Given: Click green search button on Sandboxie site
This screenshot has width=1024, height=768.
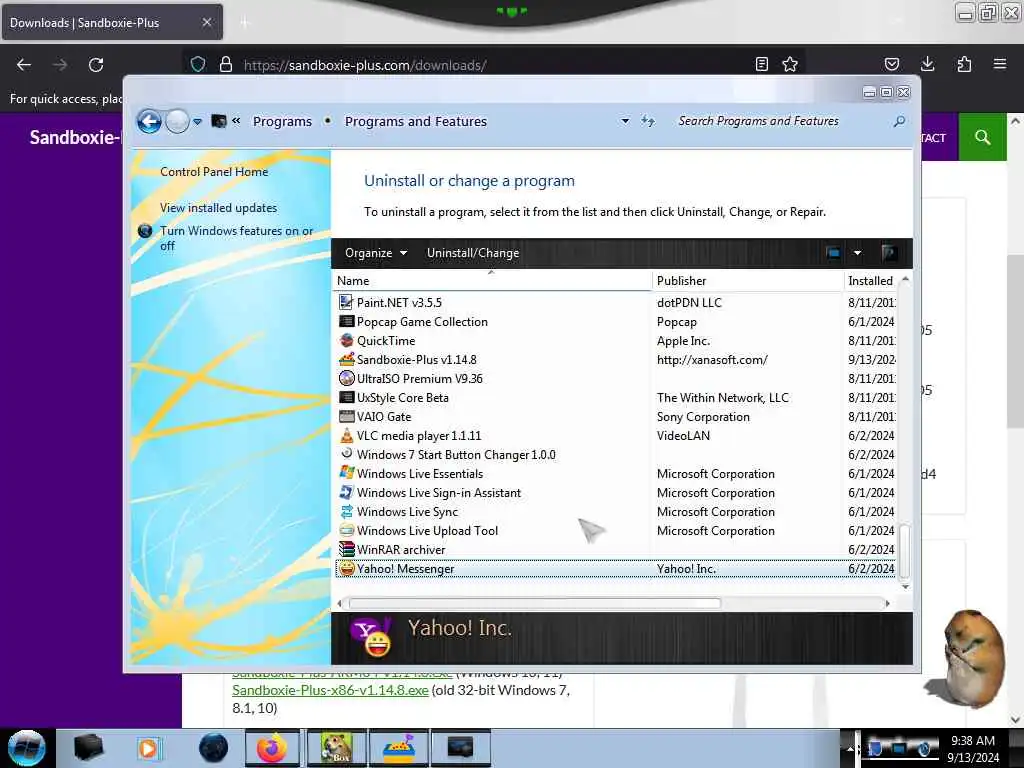Looking at the screenshot, I should click(x=982, y=137).
